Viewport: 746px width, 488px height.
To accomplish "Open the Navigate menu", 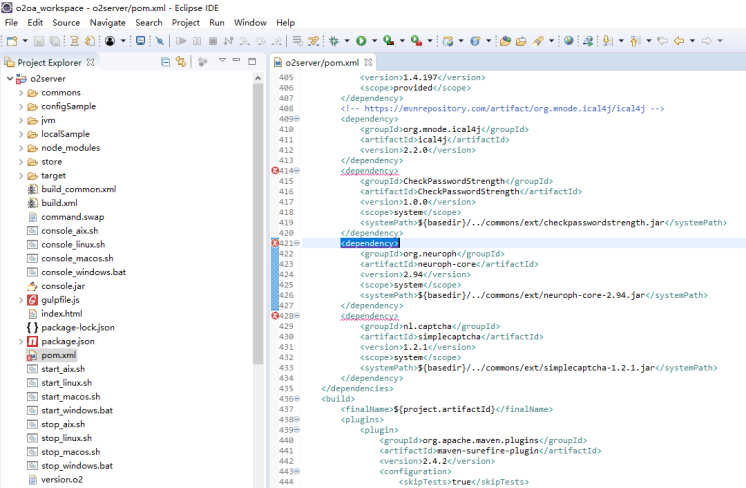I will click(107, 22).
